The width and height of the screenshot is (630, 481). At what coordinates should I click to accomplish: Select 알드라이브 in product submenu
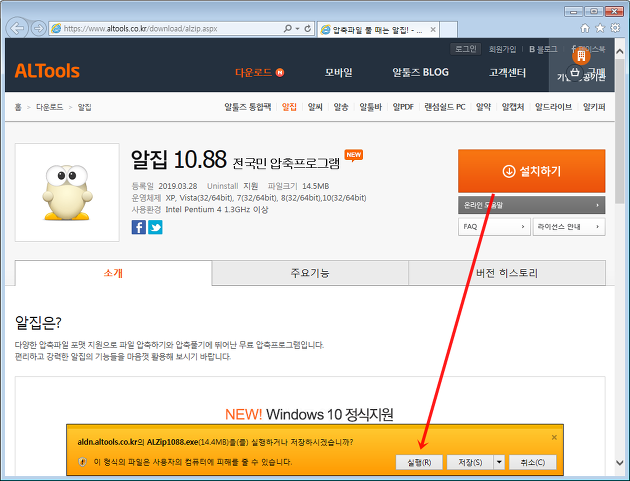554,107
